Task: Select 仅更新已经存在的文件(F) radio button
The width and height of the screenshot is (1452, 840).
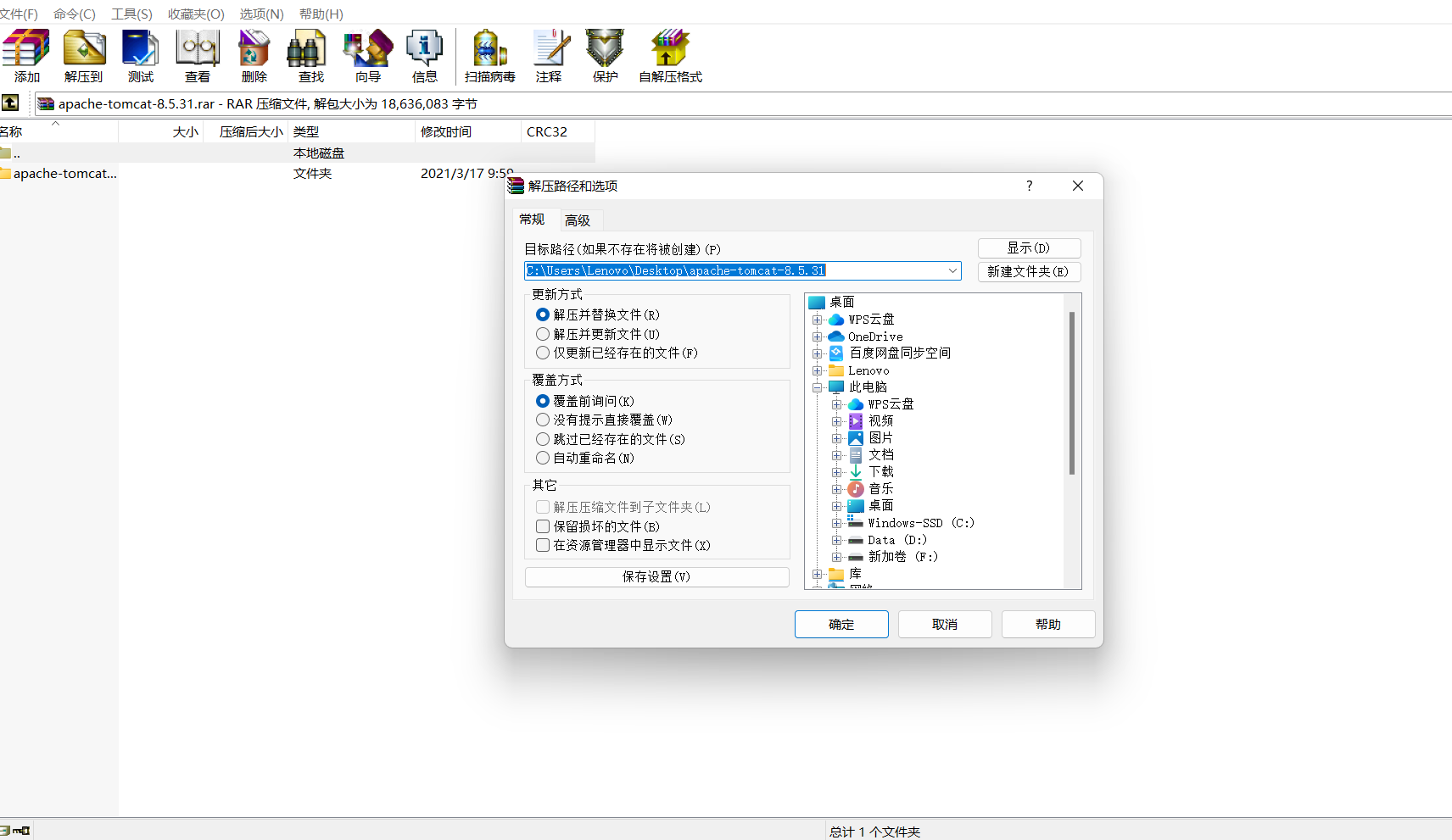Action: [543, 353]
